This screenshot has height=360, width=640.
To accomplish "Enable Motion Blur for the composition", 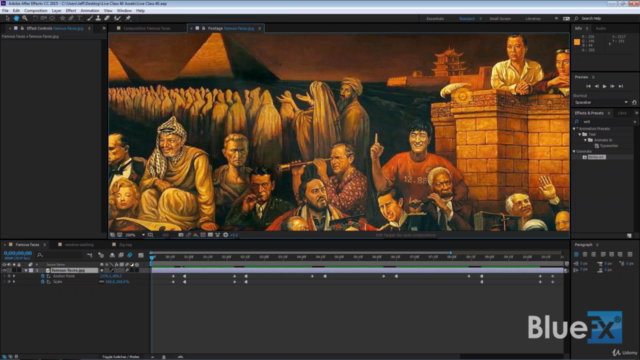I will [x=130, y=255].
